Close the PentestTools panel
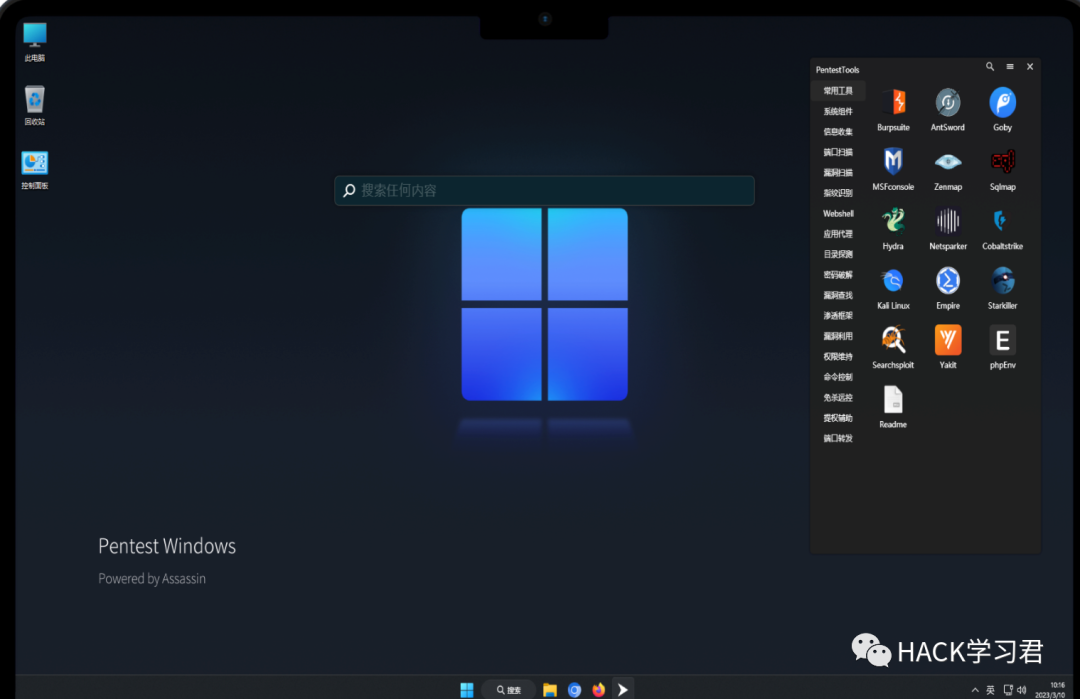This screenshot has width=1080, height=699. [1030, 67]
